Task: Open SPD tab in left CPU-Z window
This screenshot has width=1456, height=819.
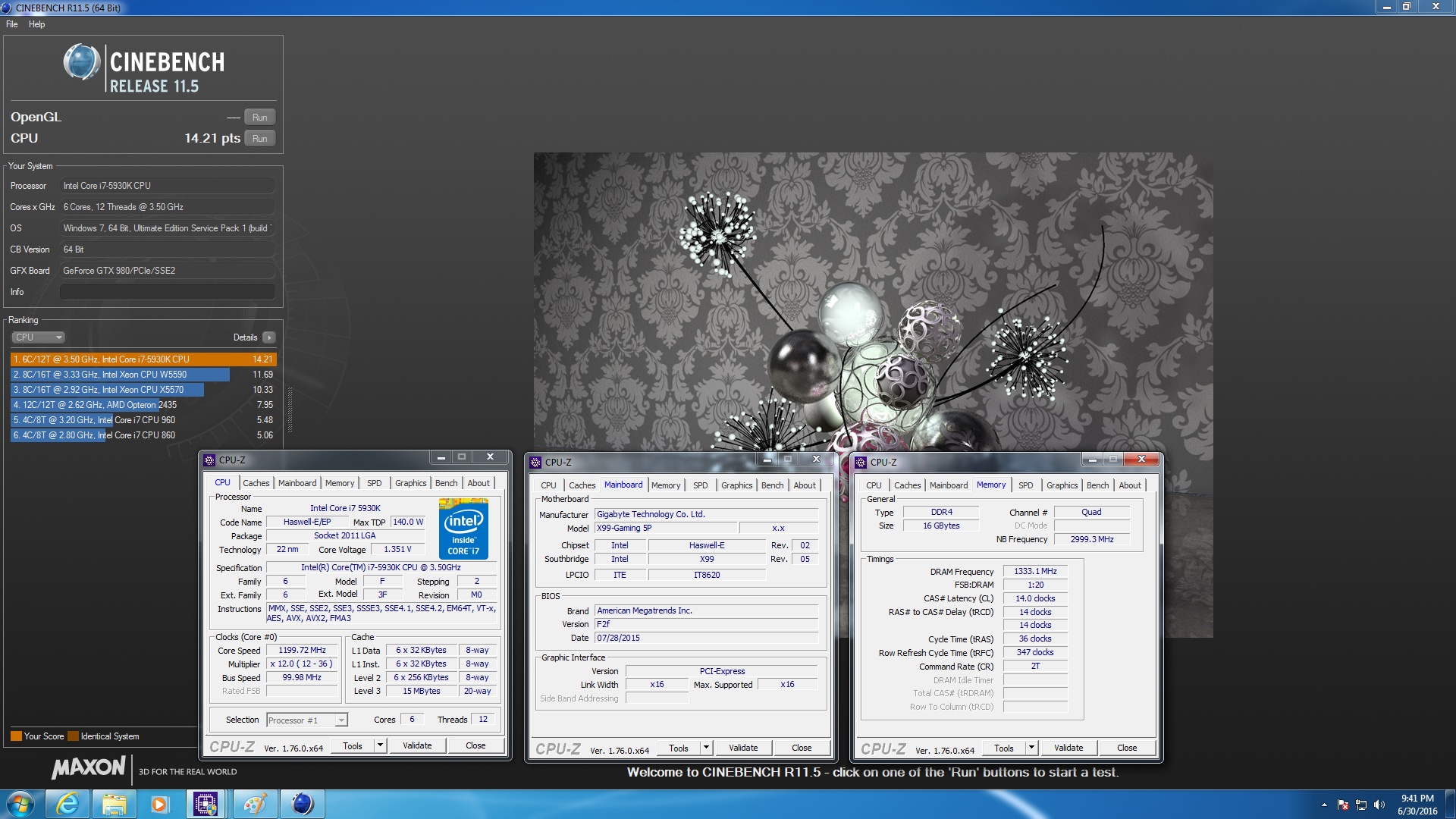Action: tap(375, 483)
